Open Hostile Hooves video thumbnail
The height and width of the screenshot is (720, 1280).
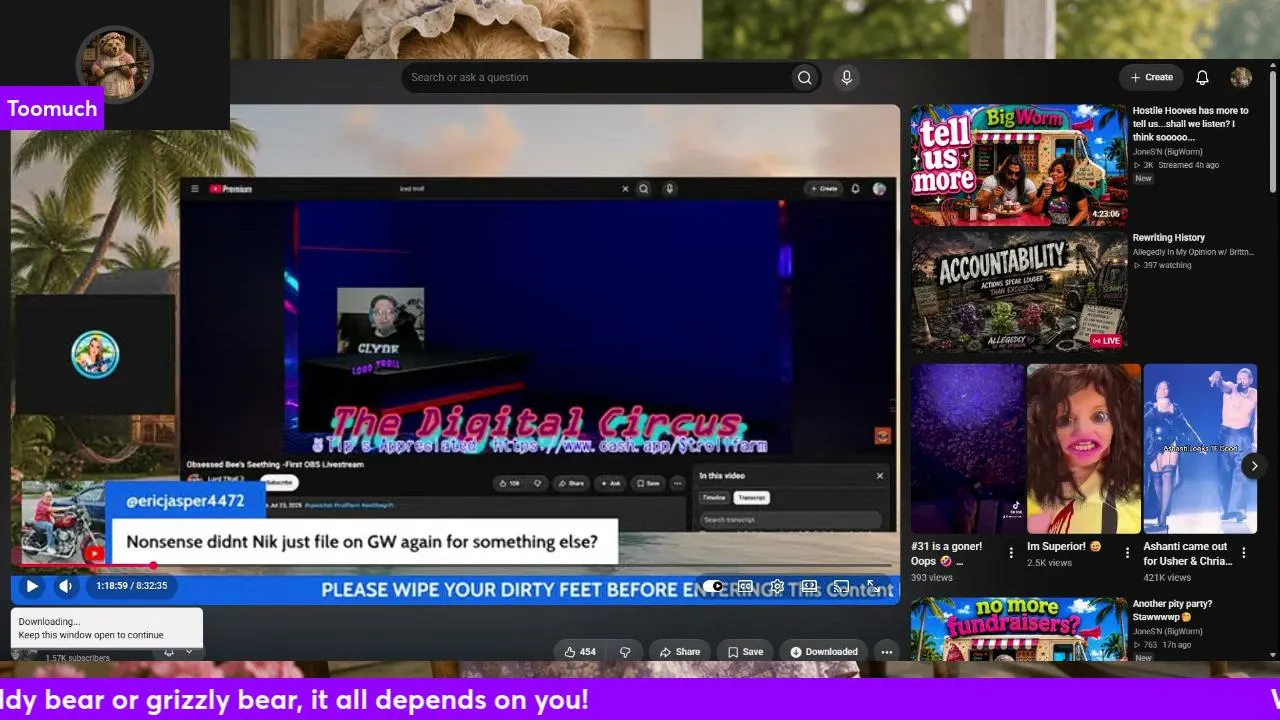1018,165
